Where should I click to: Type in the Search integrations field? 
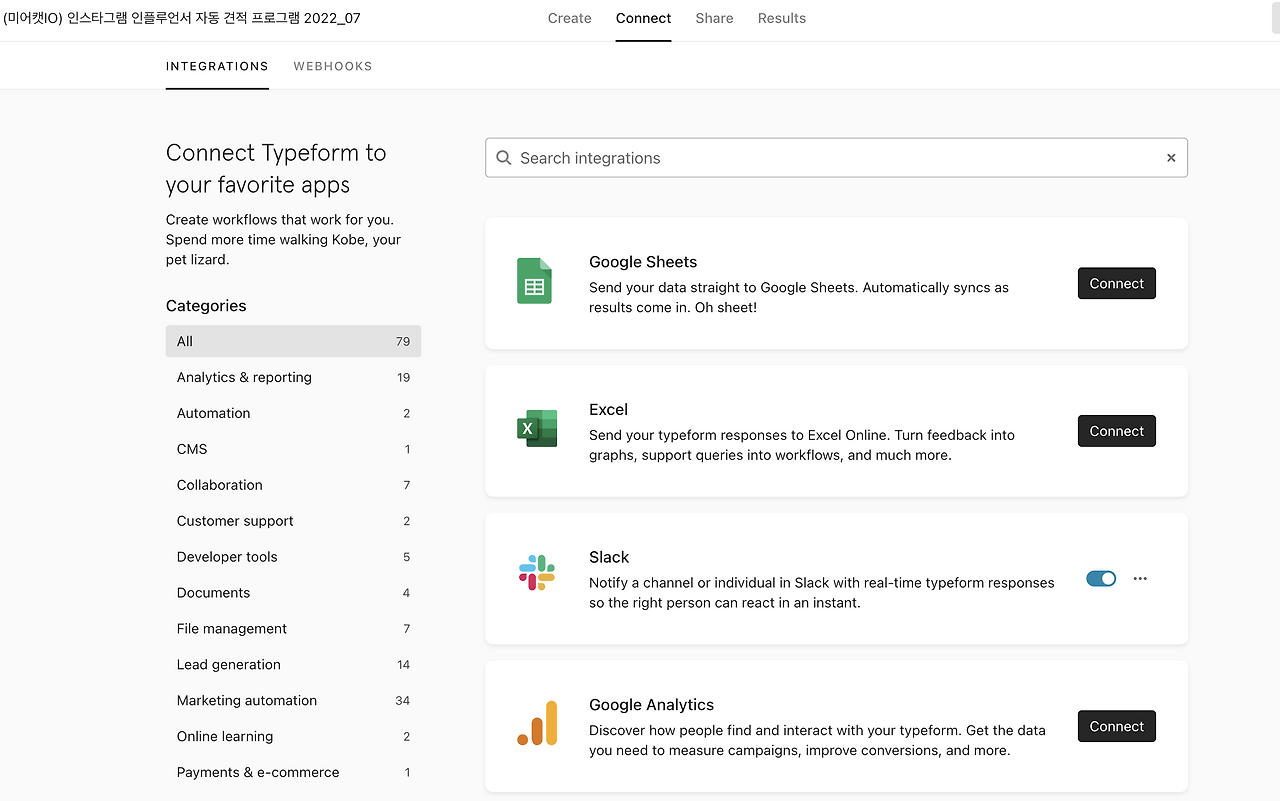tap(836, 158)
